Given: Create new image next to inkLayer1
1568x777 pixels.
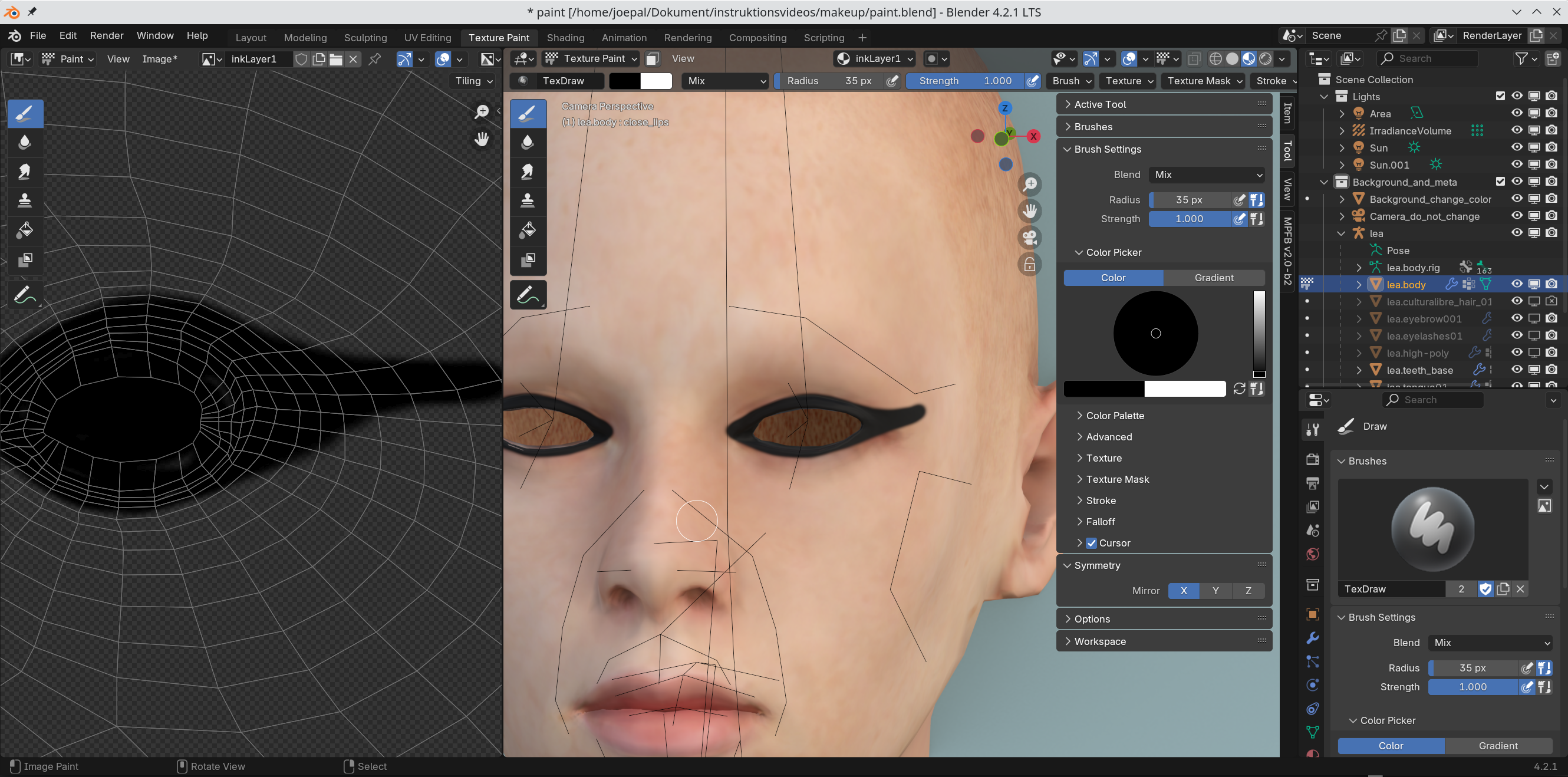Looking at the screenshot, I should (318, 59).
